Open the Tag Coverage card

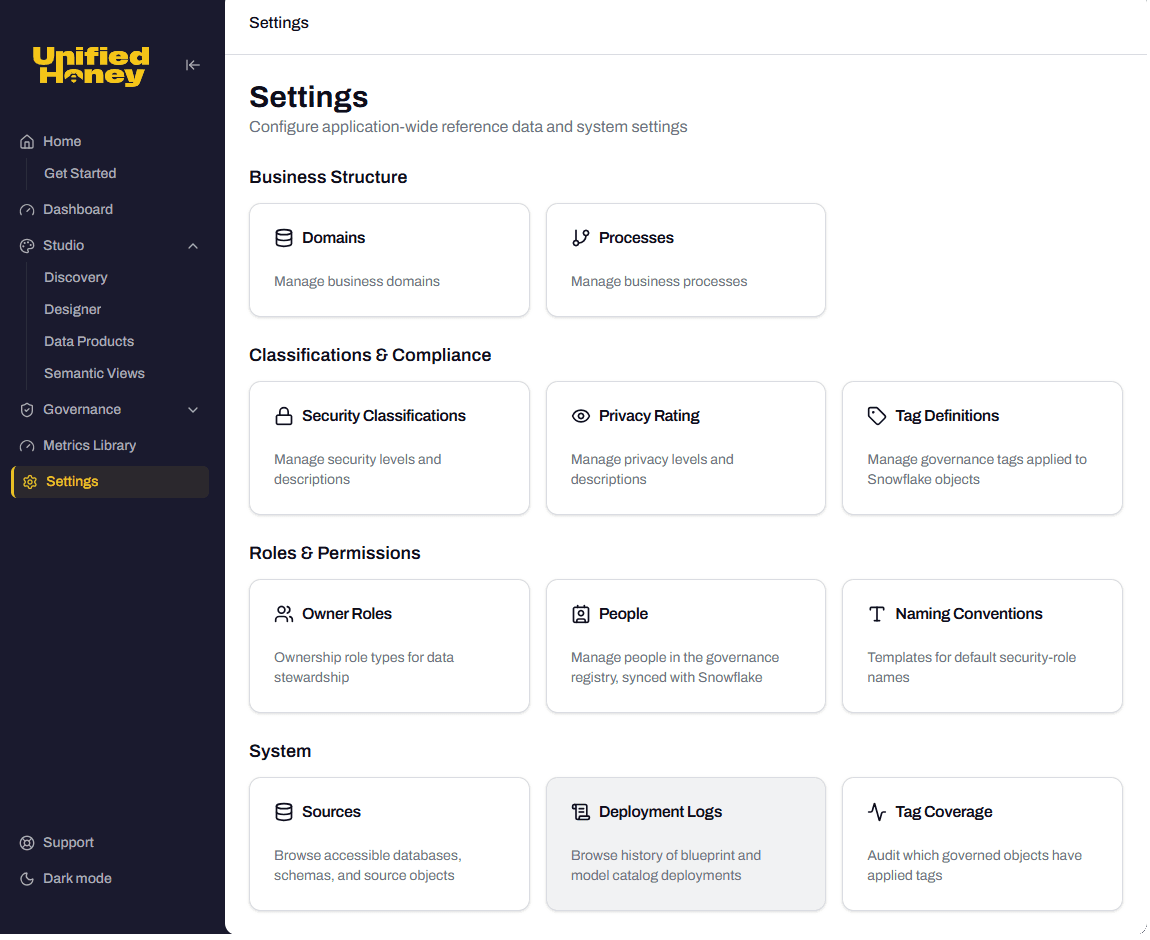point(983,845)
